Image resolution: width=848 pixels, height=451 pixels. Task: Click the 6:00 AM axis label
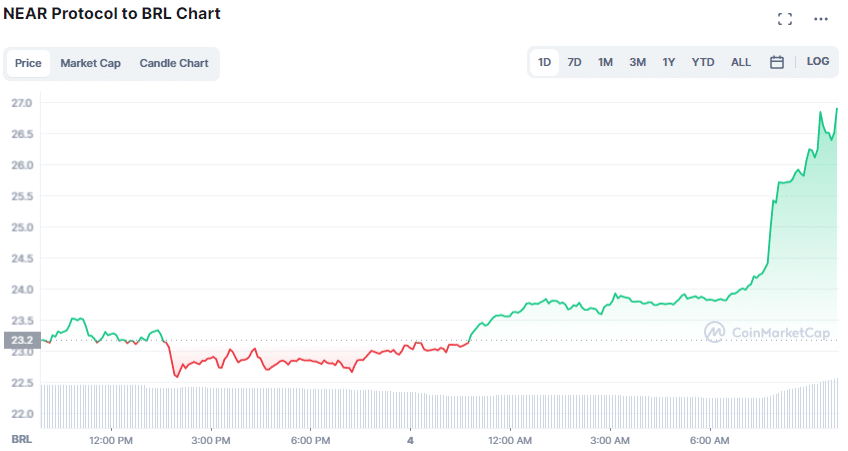tap(710, 441)
